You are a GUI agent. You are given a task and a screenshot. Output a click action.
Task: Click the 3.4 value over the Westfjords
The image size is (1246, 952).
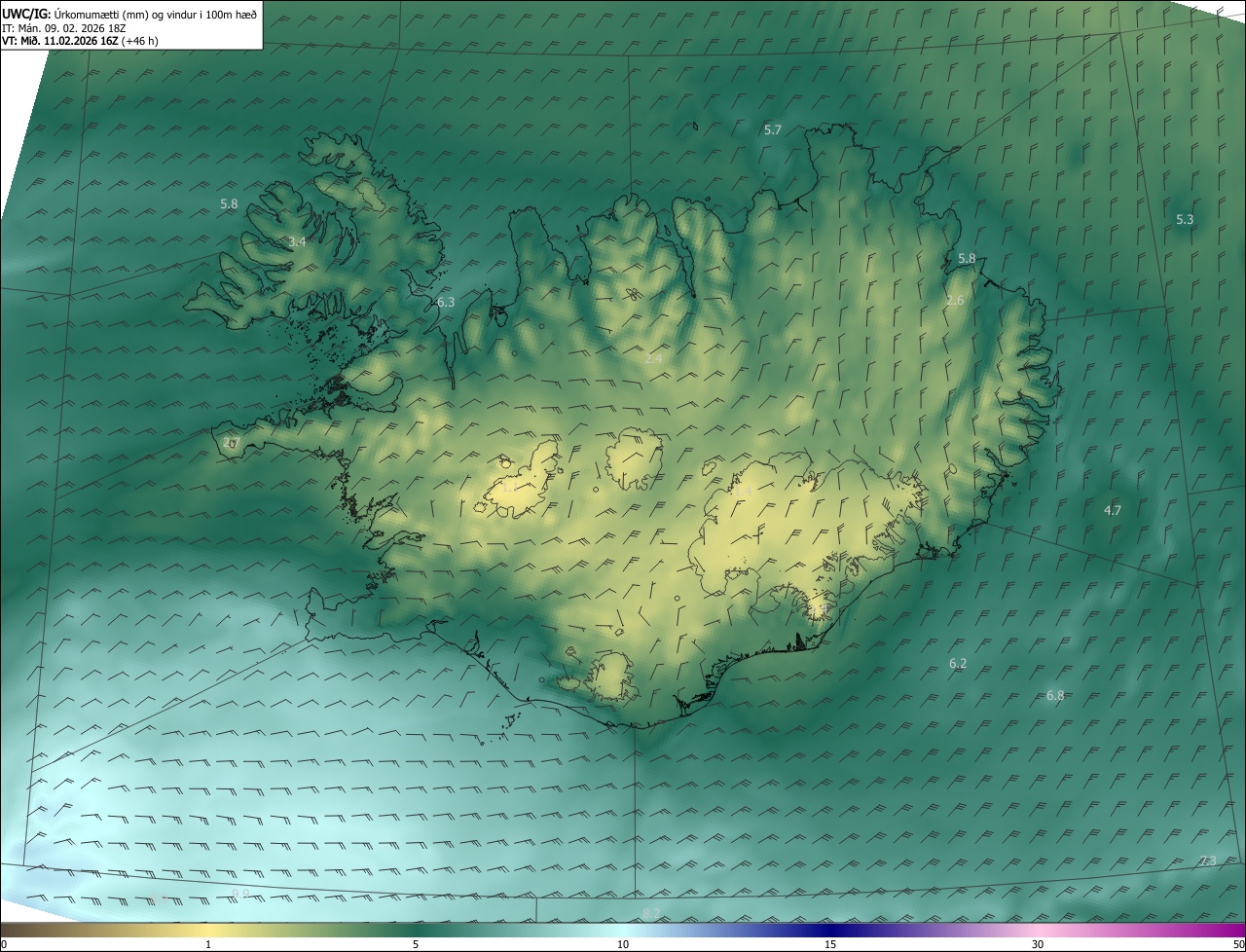click(298, 241)
